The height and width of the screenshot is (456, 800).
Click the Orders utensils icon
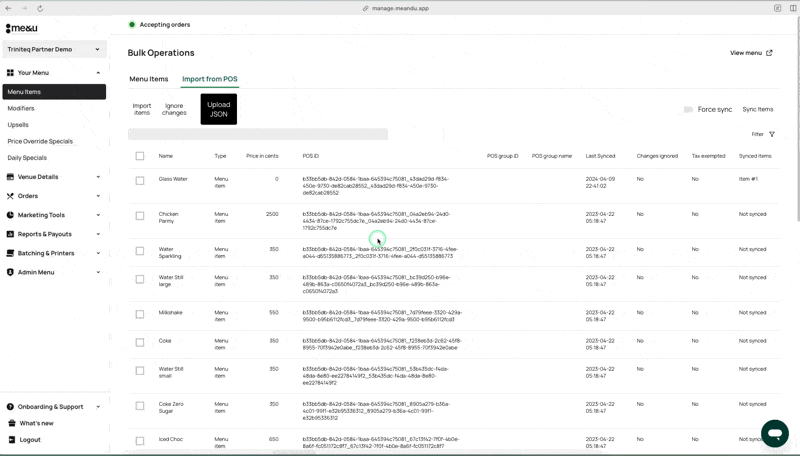coord(10,196)
